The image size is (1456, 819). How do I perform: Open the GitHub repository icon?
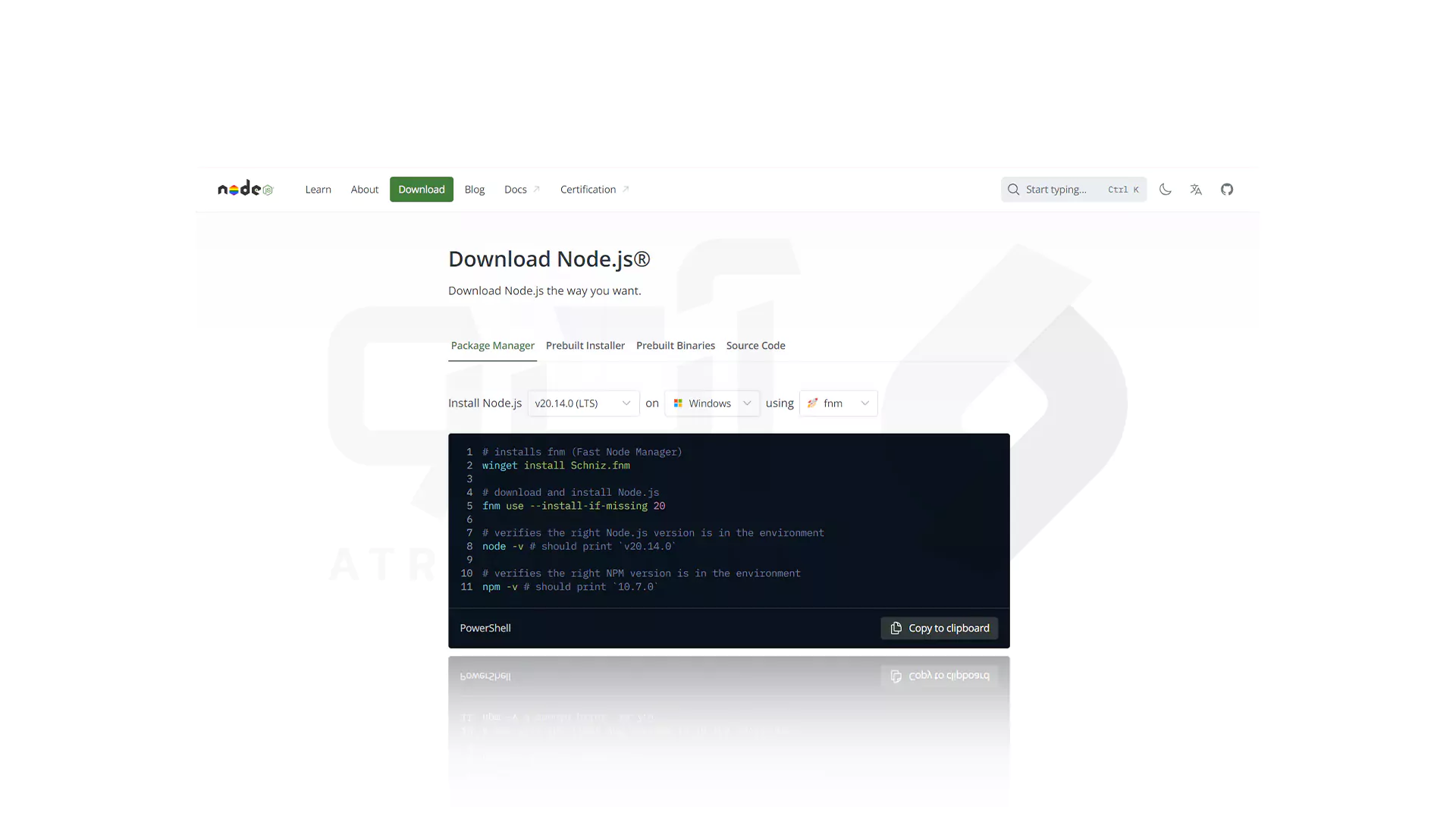[1227, 190]
